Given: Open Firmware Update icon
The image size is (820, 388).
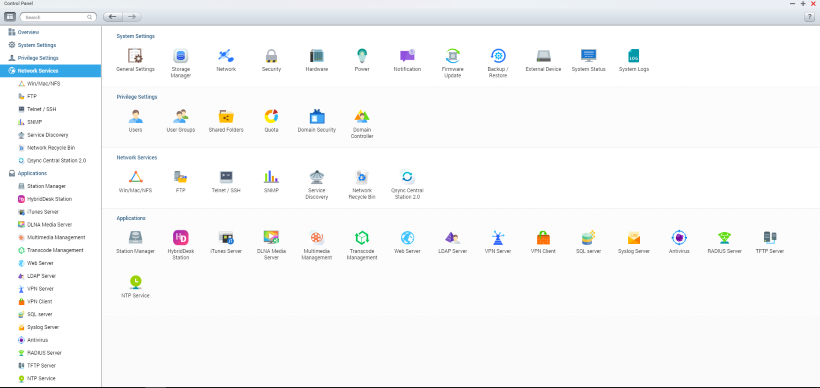Looking at the screenshot, I should [x=452, y=56].
